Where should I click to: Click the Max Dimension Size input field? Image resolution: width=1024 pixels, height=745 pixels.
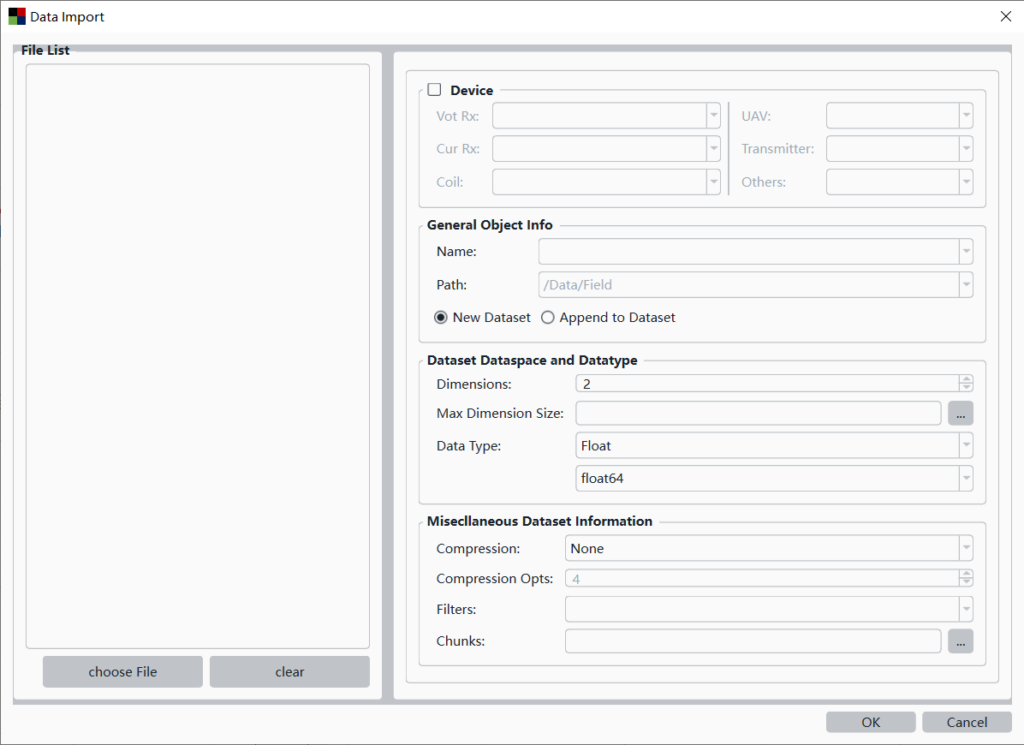[758, 413]
